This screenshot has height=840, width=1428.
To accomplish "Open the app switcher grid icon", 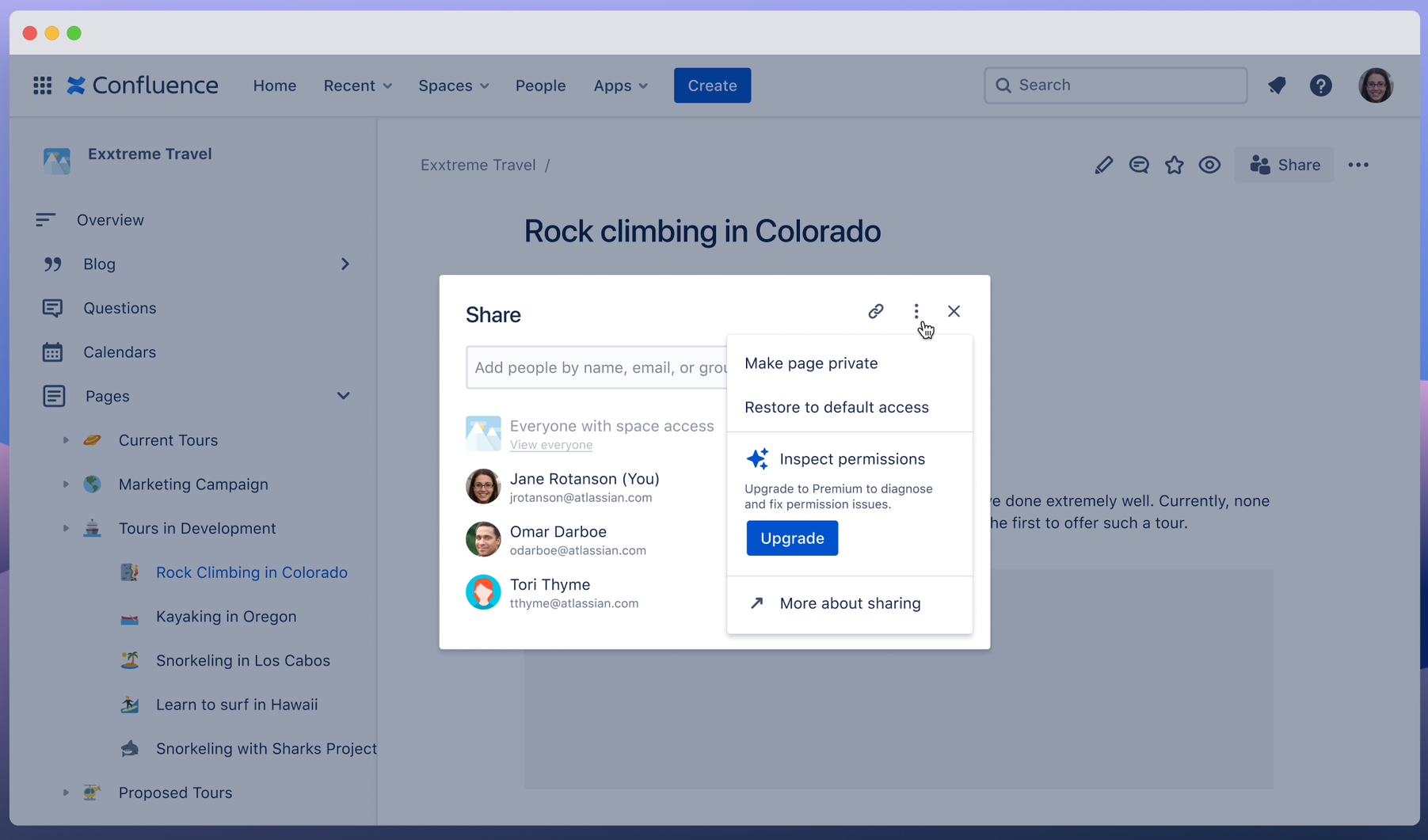I will [x=43, y=86].
